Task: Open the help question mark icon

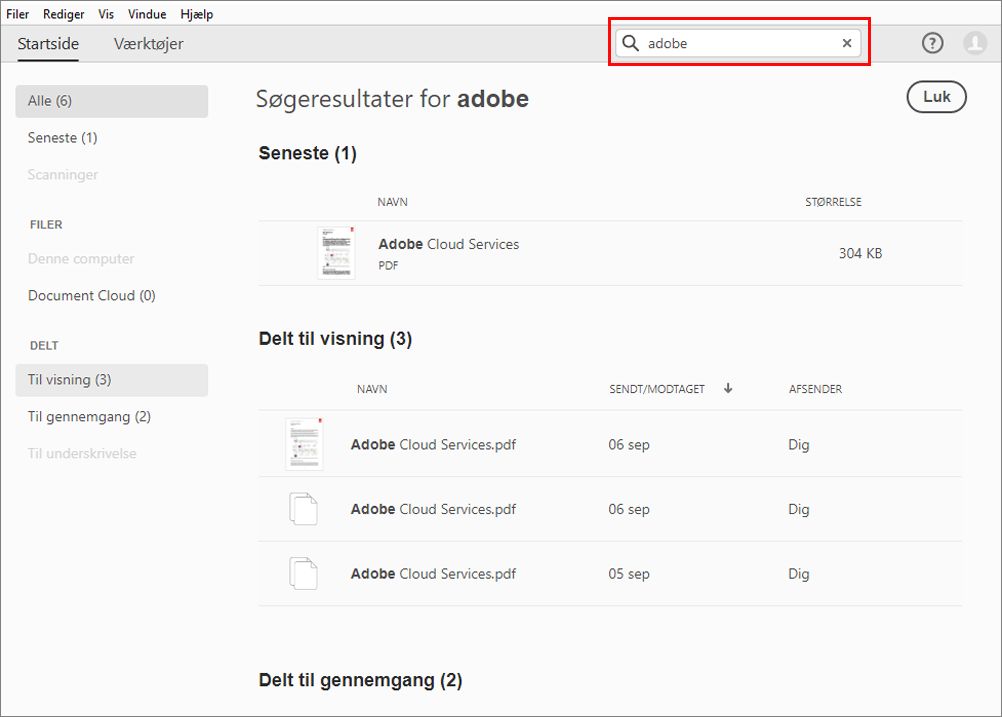Action: (x=932, y=43)
